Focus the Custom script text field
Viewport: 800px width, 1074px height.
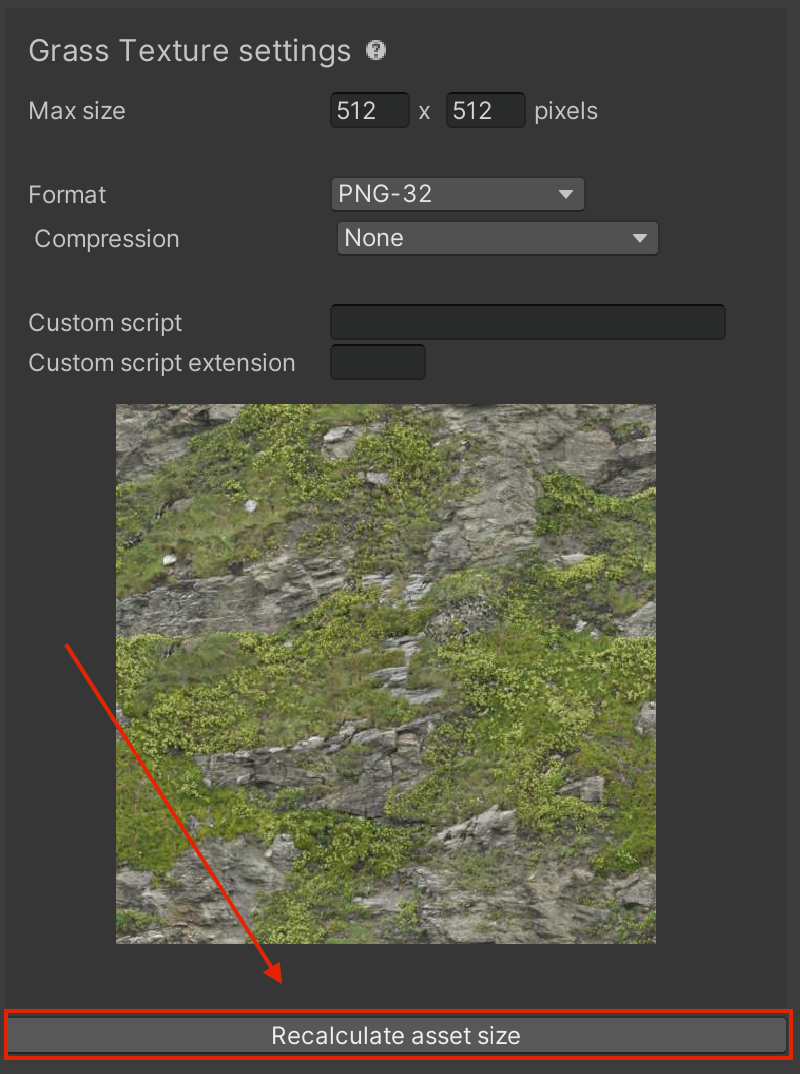click(527, 322)
